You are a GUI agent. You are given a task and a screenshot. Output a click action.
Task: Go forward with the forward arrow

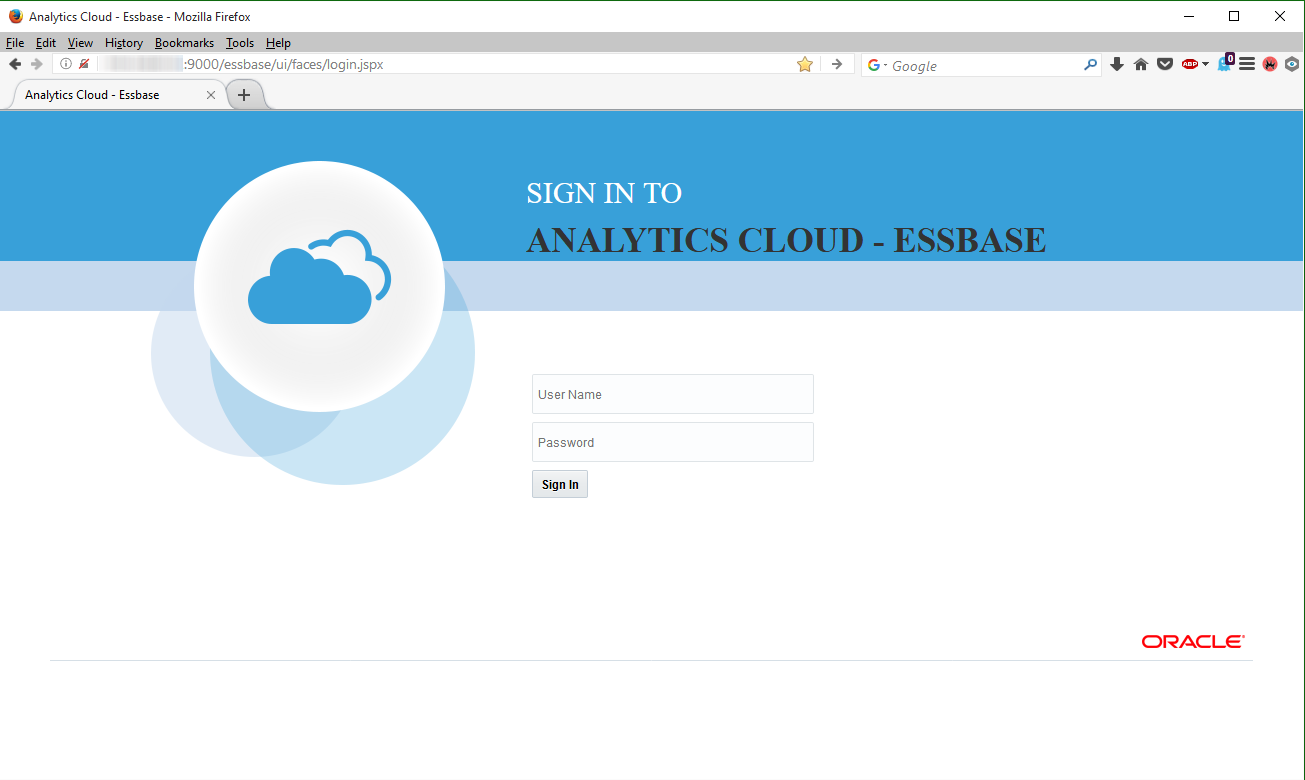tap(37, 64)
